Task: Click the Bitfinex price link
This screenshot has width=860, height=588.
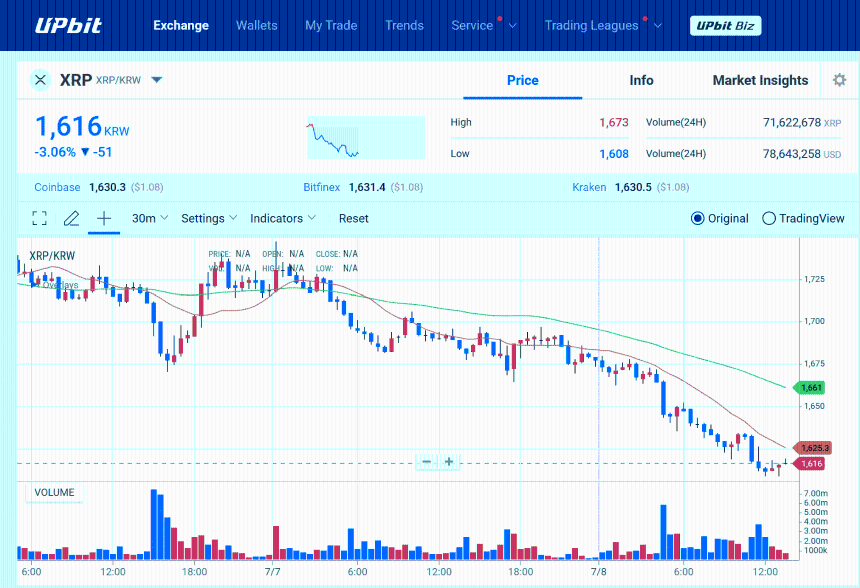Action: point(322,187)
